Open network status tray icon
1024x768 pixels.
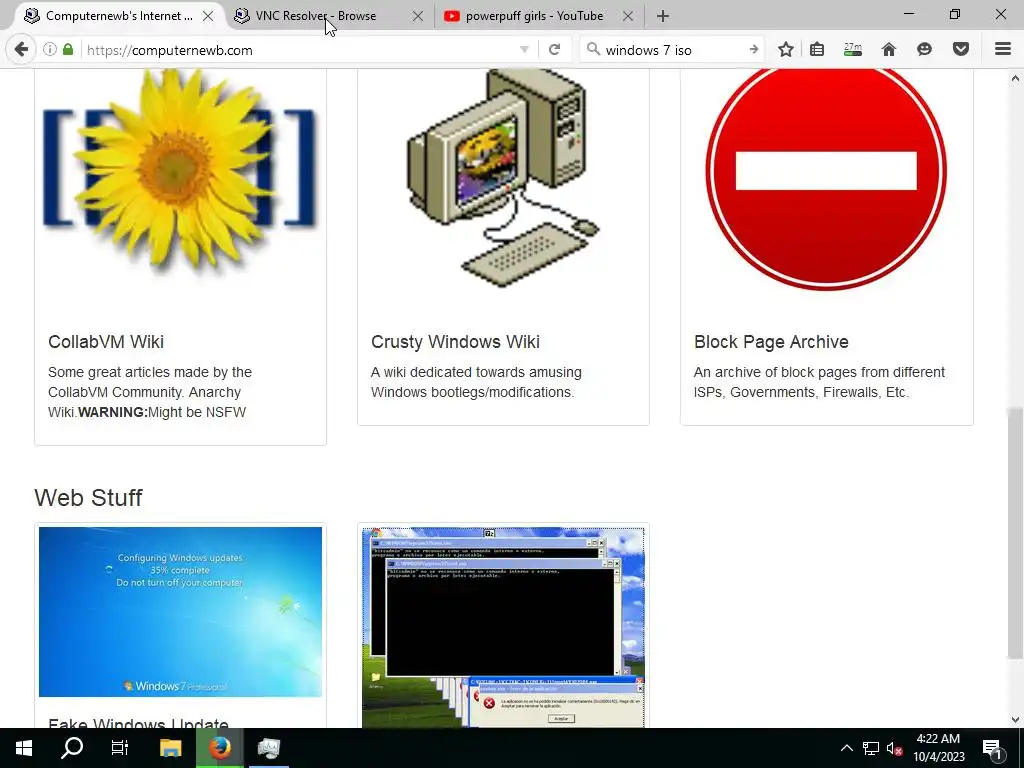tap(871, 748)
